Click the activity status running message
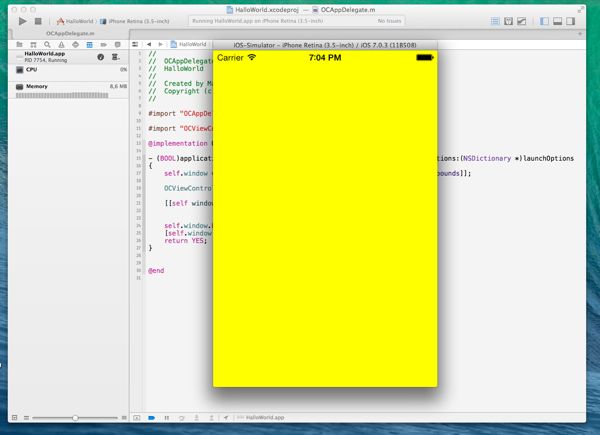This screenshot has height=435, width=600. [x=258, y=21]
